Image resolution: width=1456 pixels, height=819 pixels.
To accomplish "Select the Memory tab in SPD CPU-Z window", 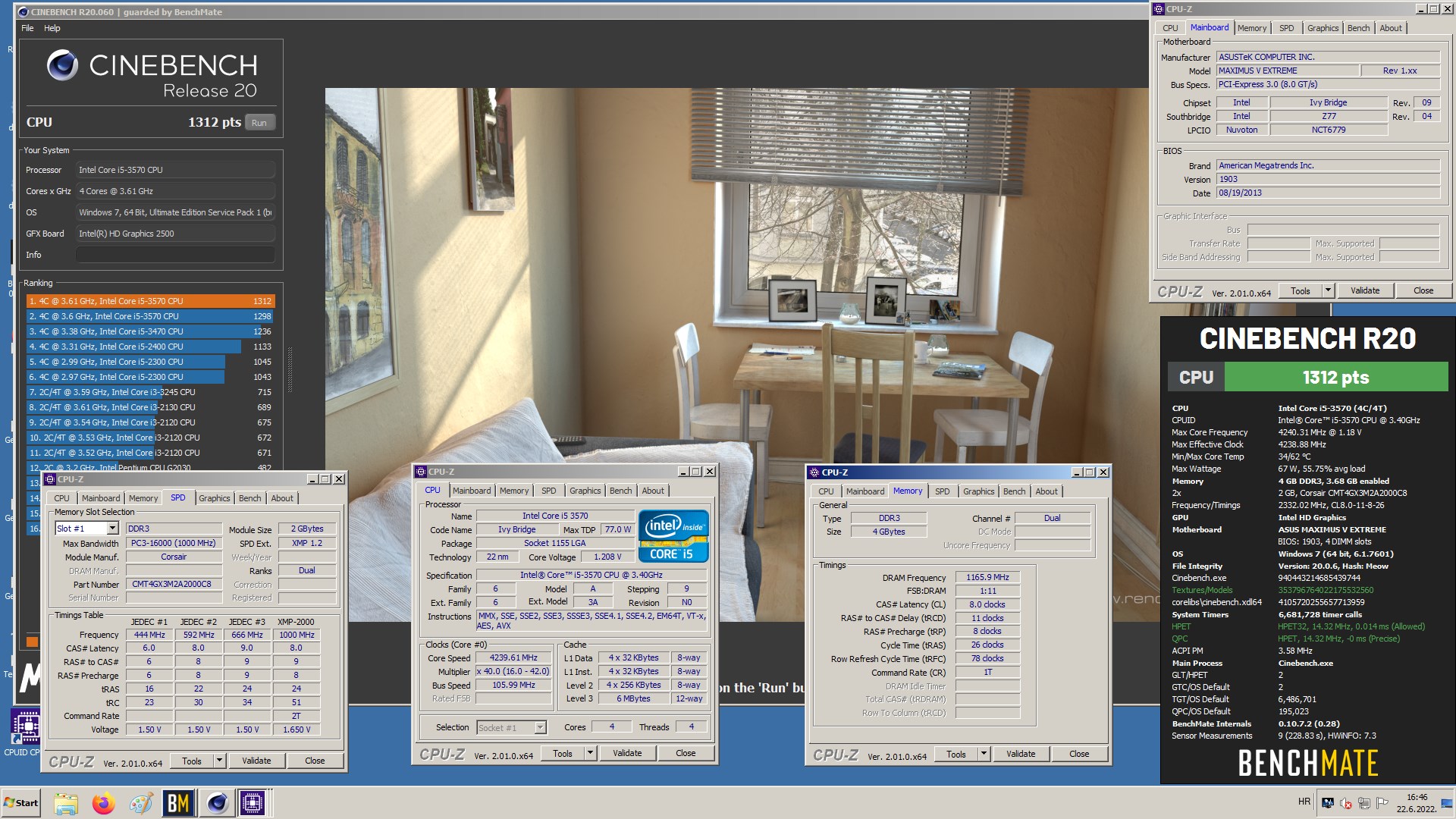I will pos(143,498).
